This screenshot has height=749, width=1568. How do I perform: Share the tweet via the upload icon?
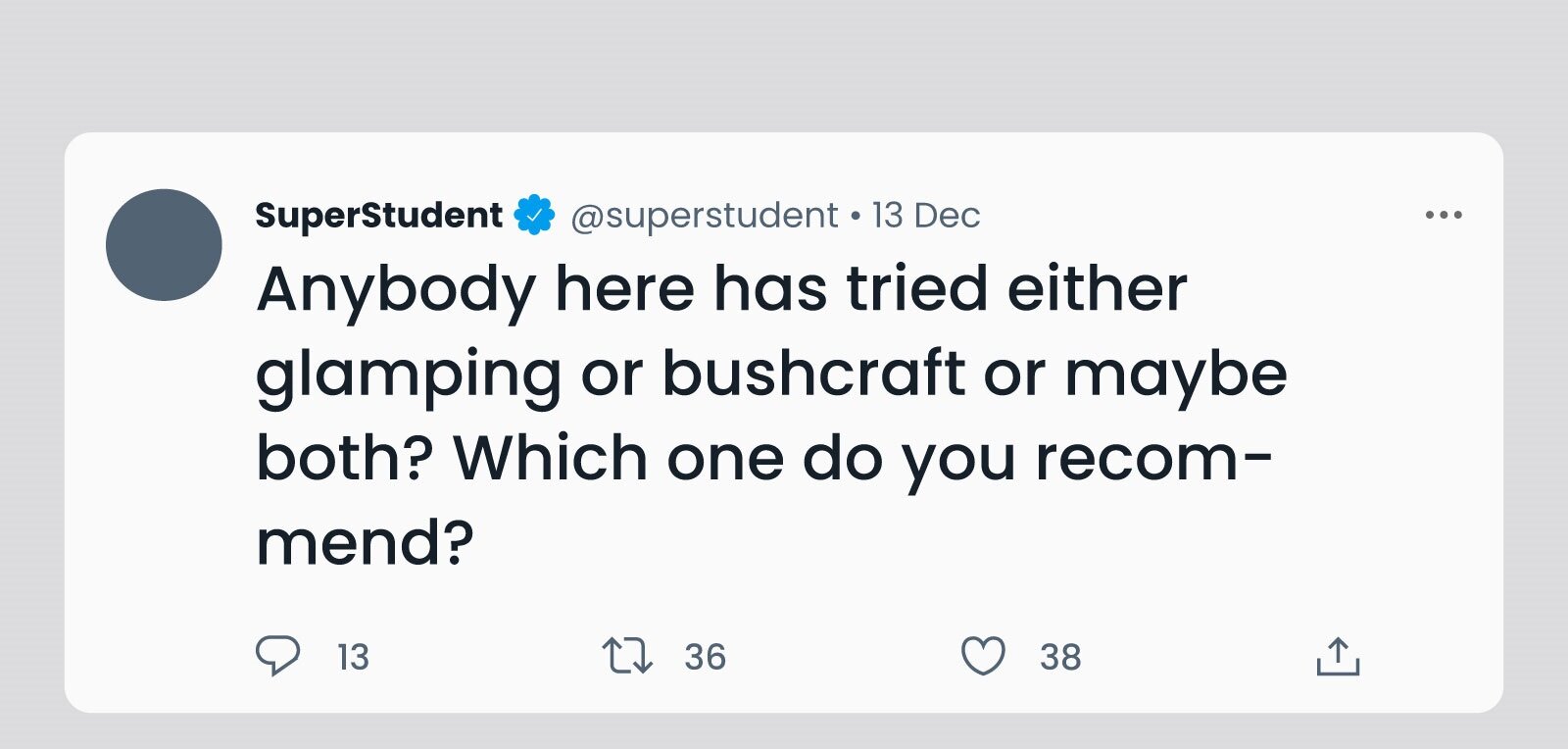pos(1338,656)
